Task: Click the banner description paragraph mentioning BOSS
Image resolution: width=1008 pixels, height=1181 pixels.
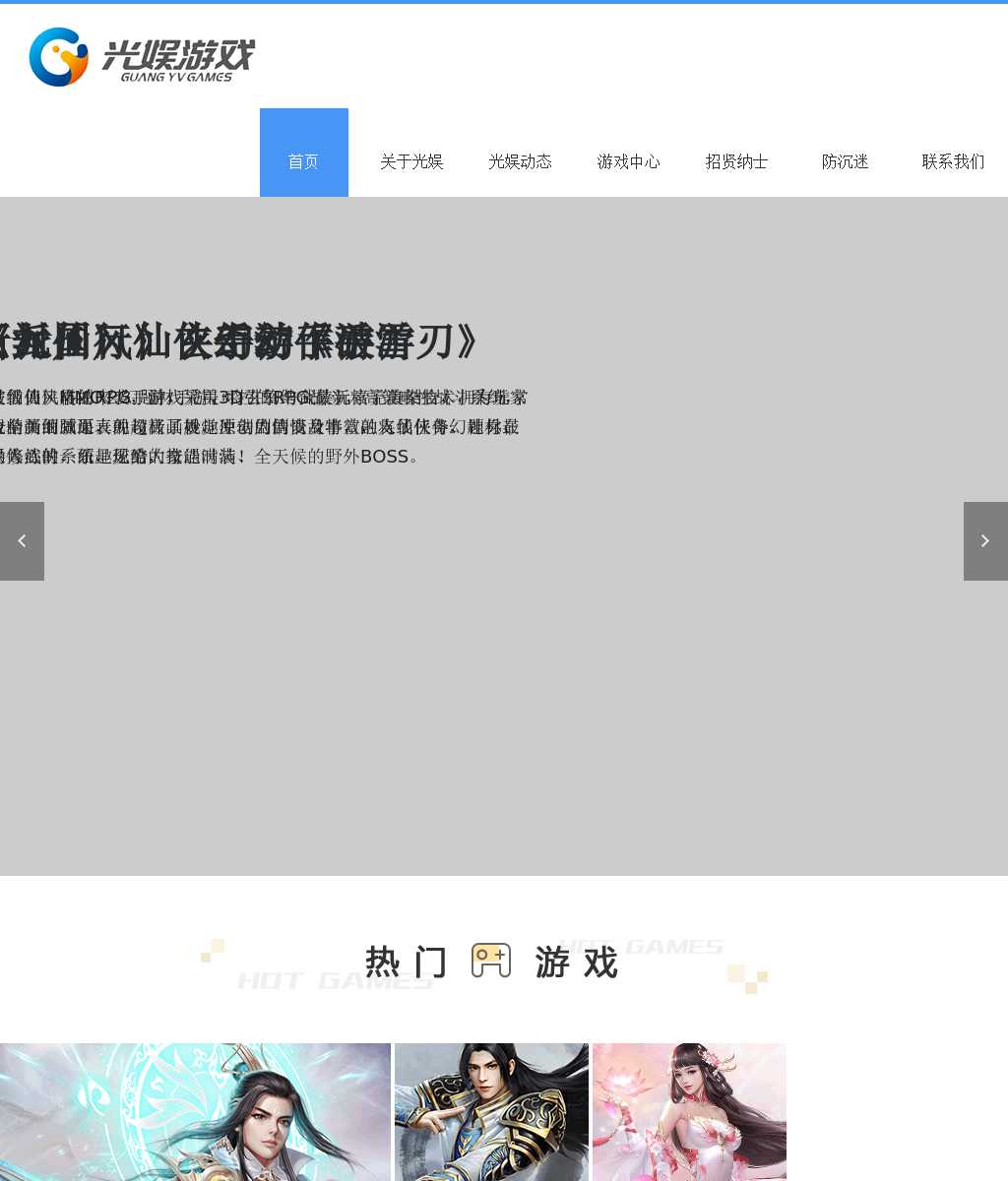Action: (261, 427)
